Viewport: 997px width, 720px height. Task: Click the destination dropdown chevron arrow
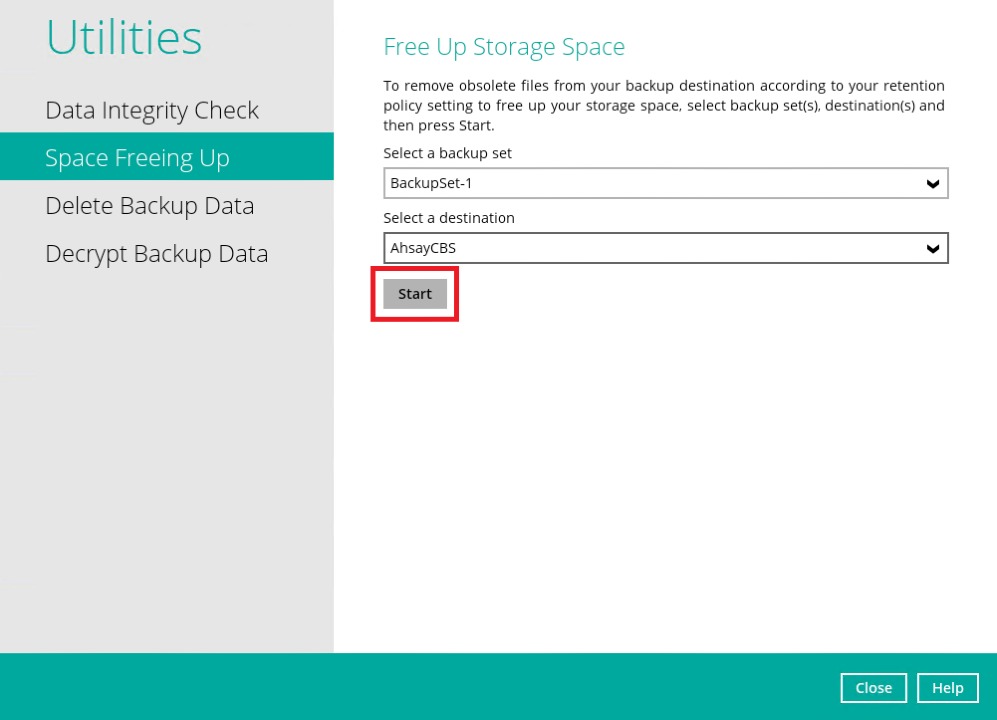(x=932, y=249)
